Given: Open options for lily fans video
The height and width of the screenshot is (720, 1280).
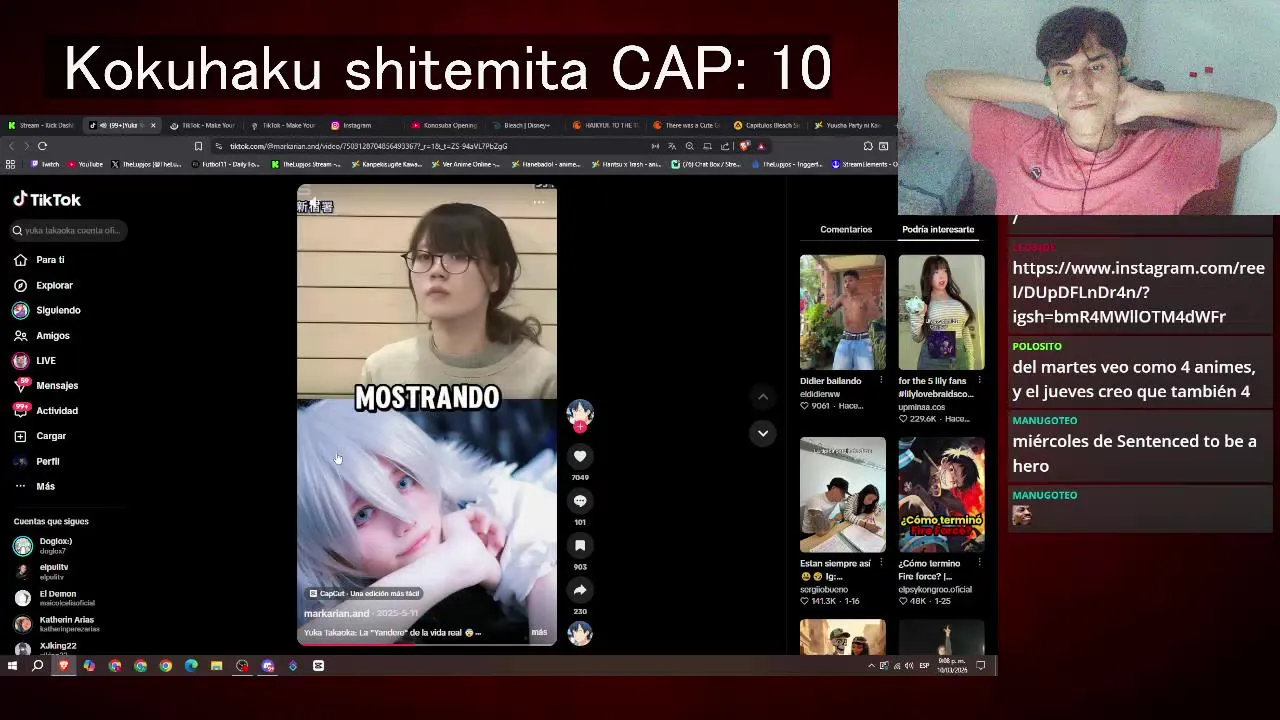Looking at the screenshot, I should 979,381.
